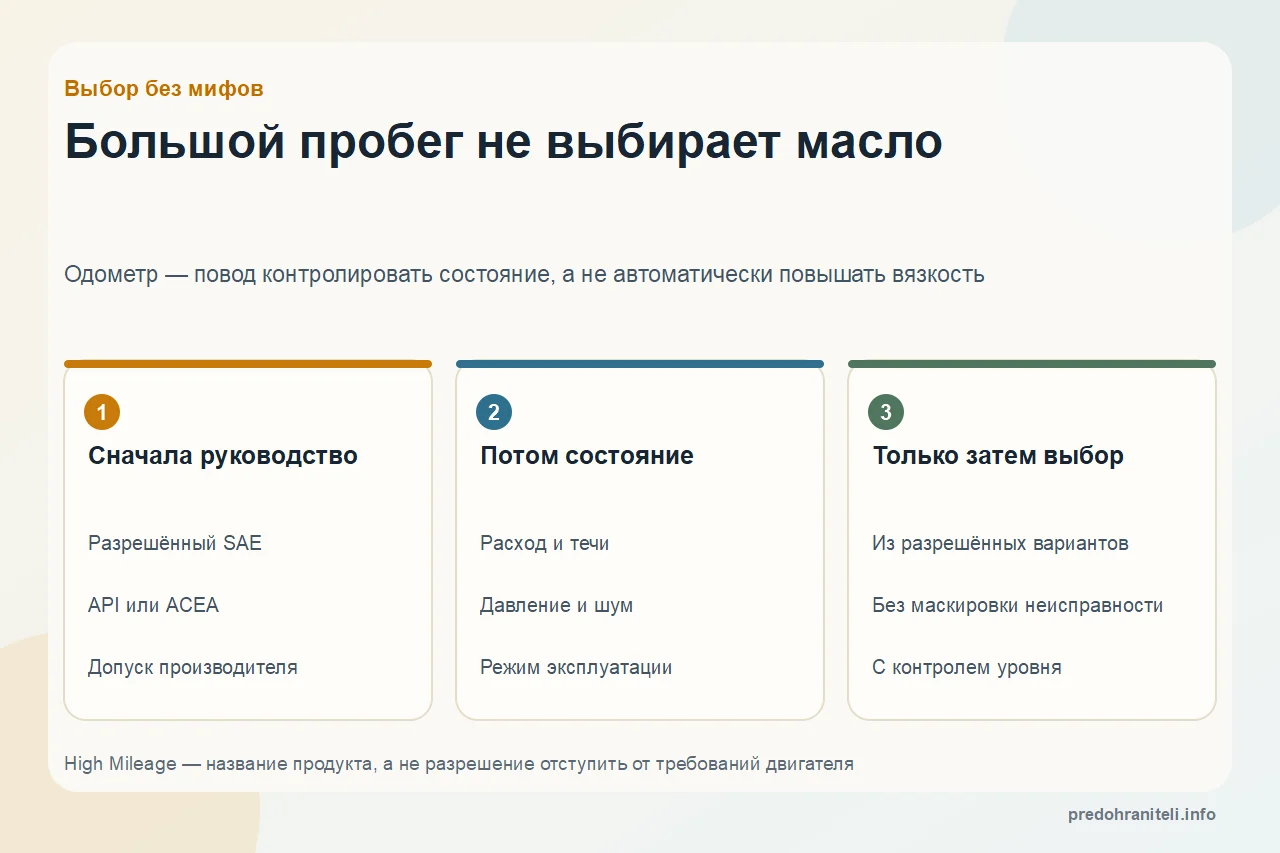Click the 'Режим эксплуатации' item
Viewport: 1280px width, 853px height.
click(x=576, y=667)
